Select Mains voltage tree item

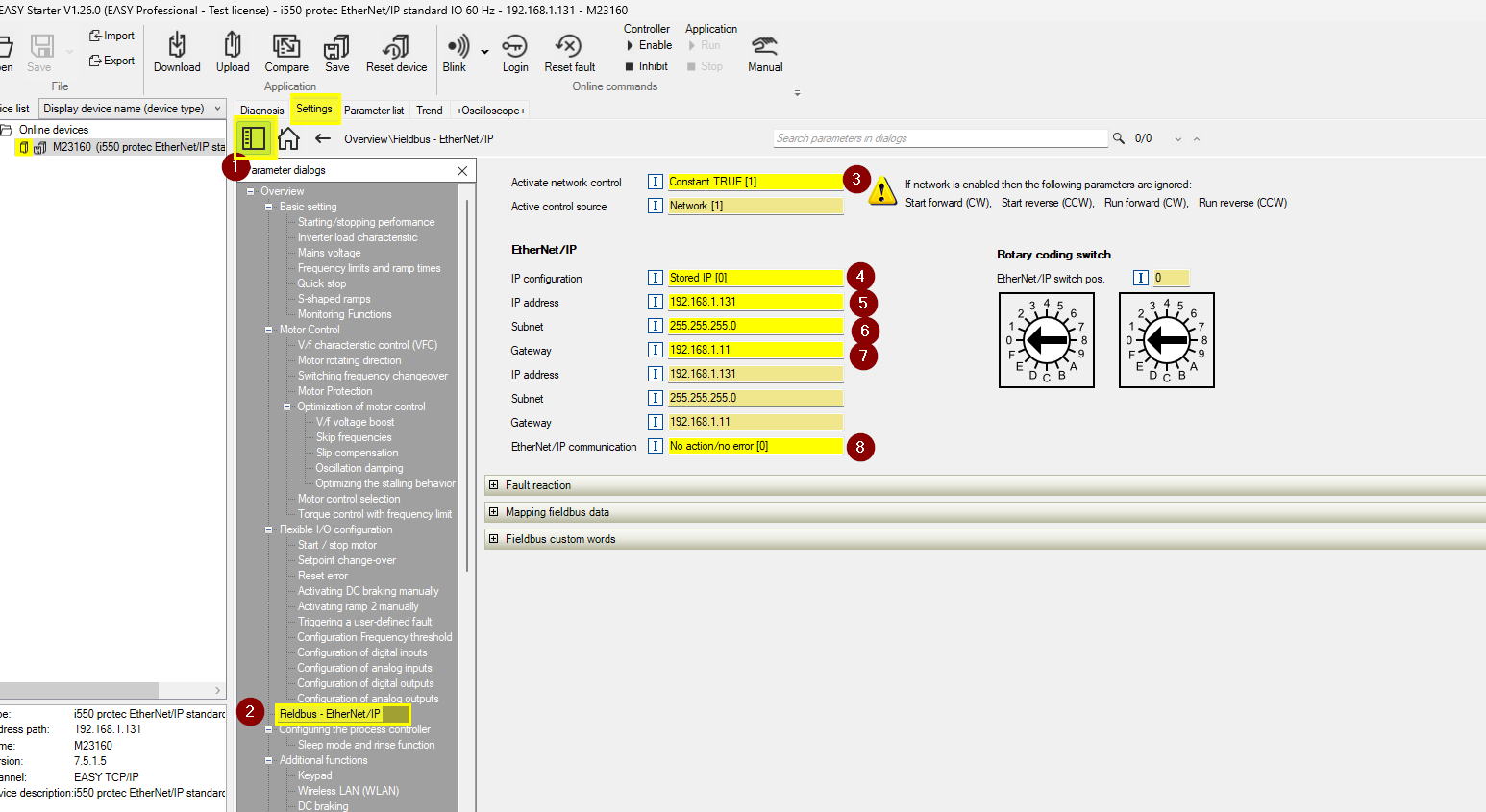(x=329, y=253)
